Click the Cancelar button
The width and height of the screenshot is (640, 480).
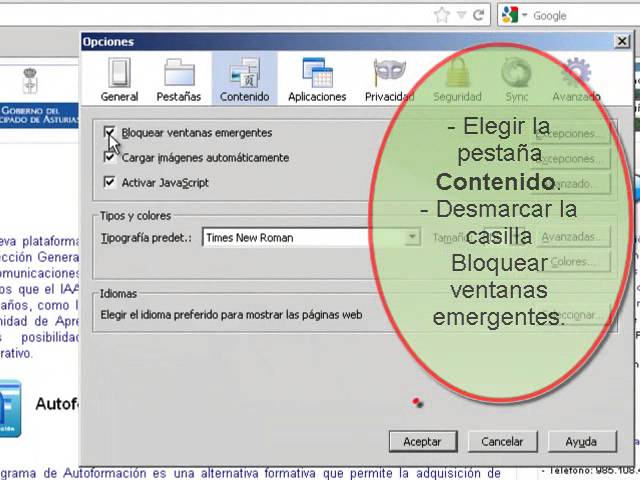click(x=502, y=442)
